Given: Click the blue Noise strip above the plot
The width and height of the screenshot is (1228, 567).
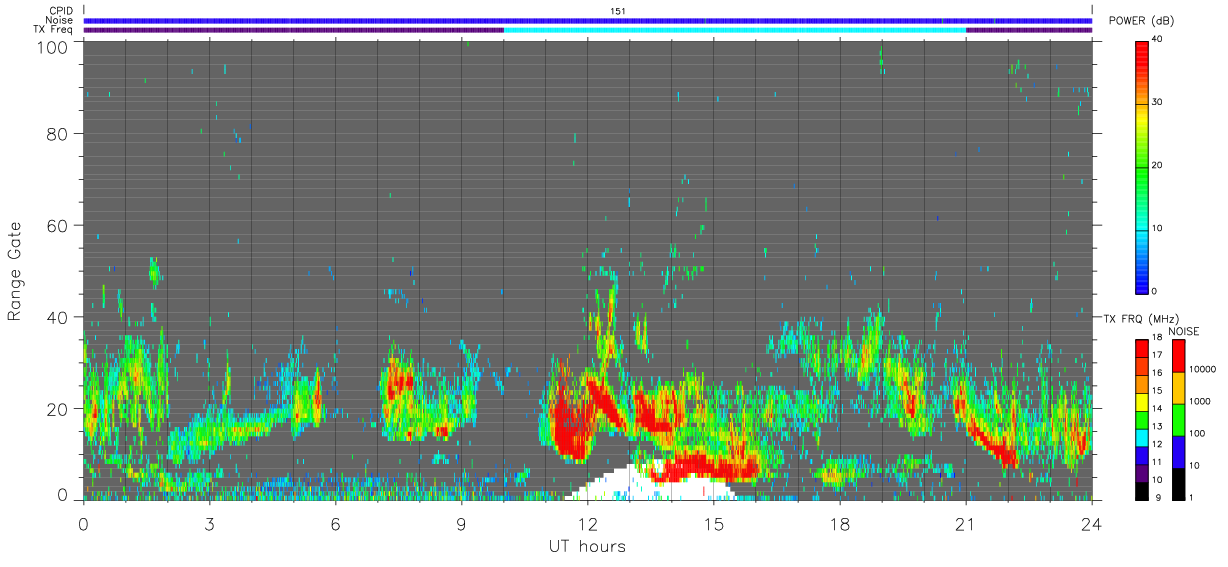Looking at the screenshot, I should coord(588,20).
